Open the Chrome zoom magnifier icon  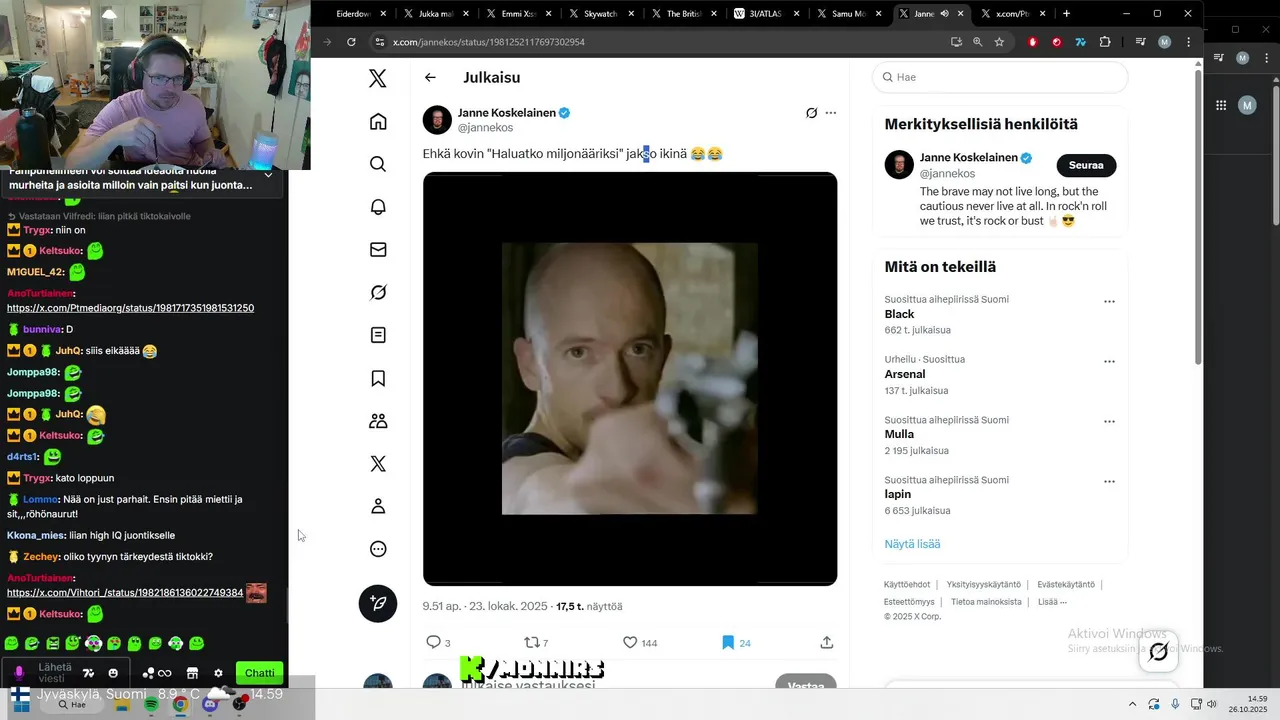click(x=977, y=42)
